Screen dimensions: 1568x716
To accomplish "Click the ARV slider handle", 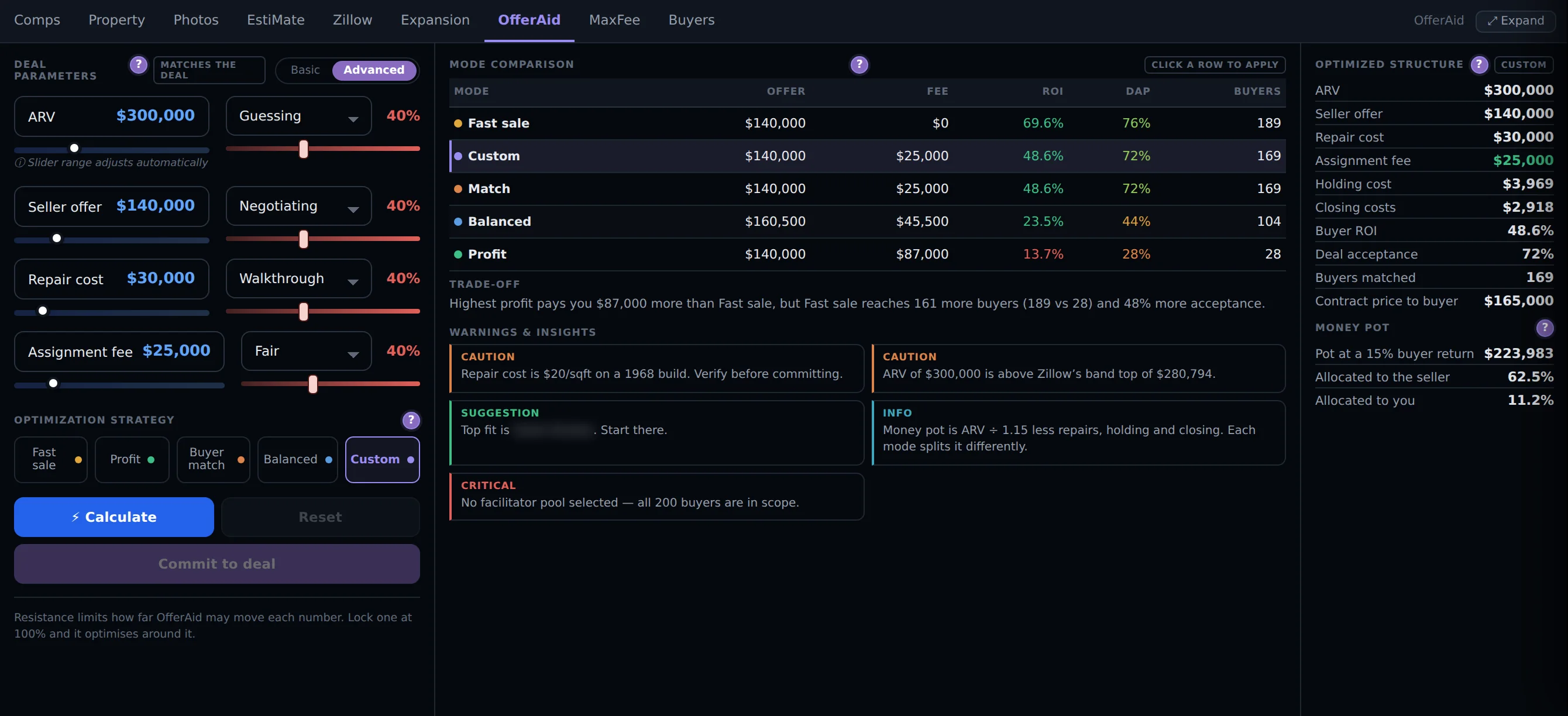I will click(x=74, y=148).
